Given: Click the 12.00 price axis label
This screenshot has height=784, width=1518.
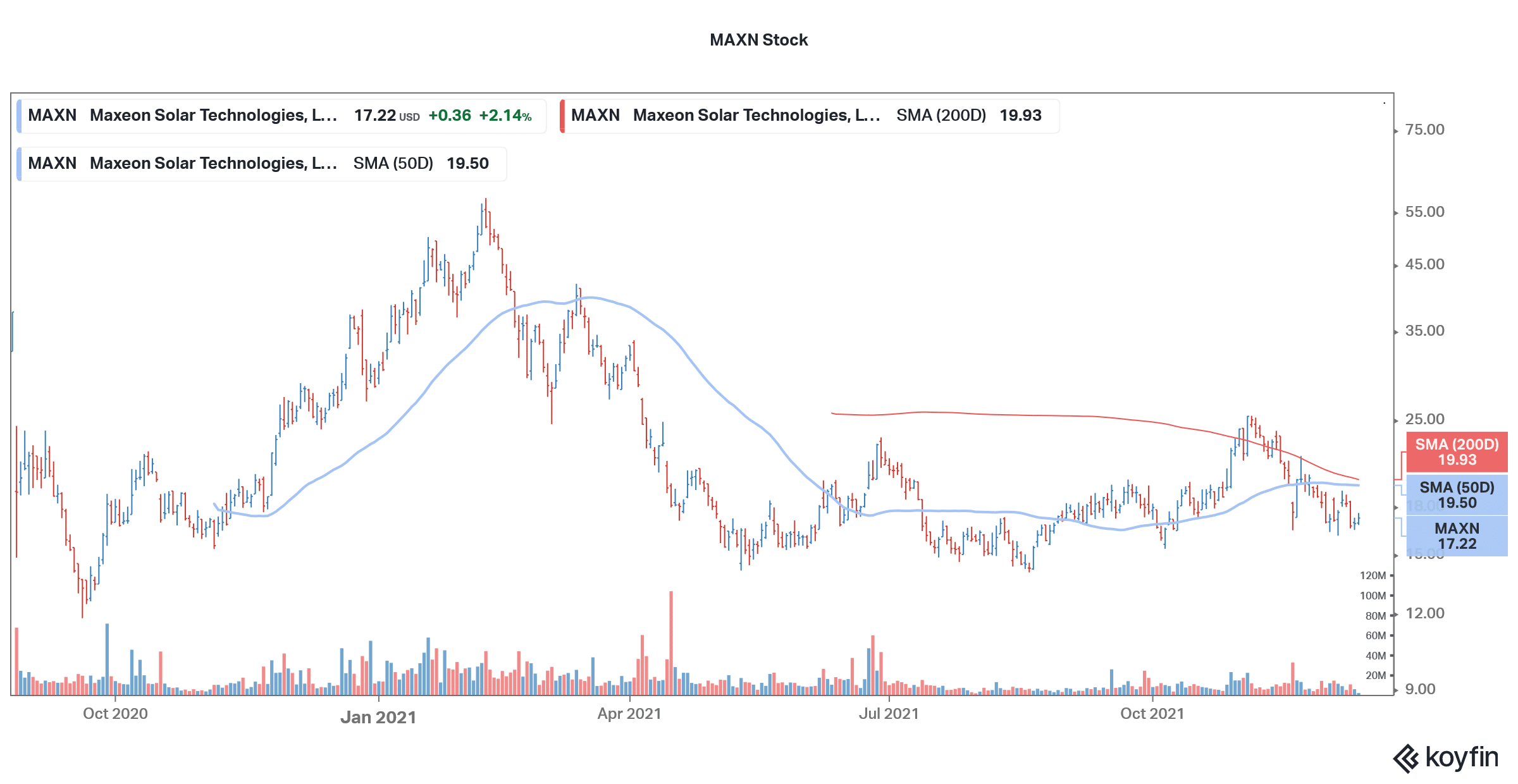Looking at the screenshot, I should pyautogui.click(x=1425, y=613).
